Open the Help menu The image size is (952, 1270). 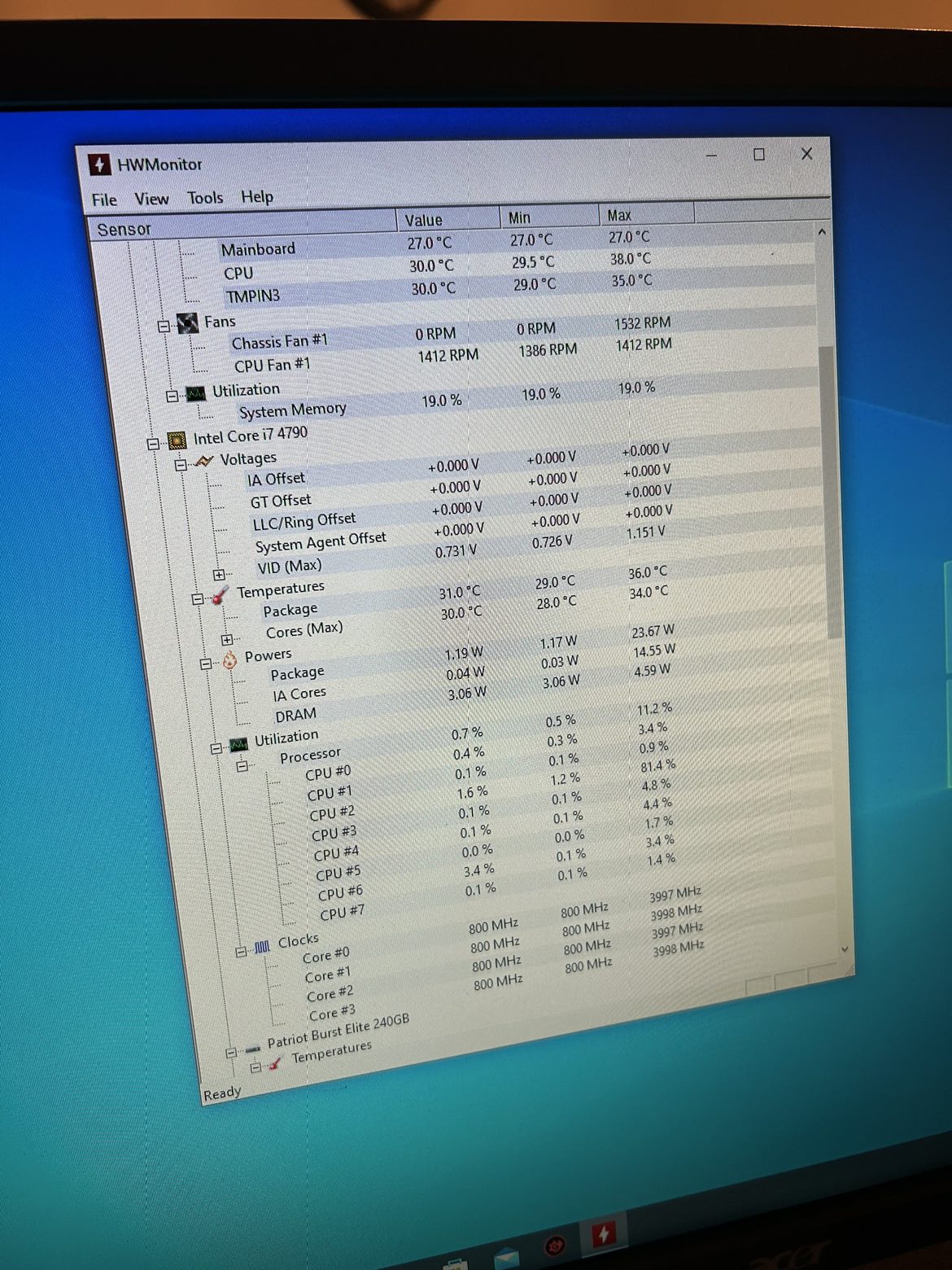(257, 196)
